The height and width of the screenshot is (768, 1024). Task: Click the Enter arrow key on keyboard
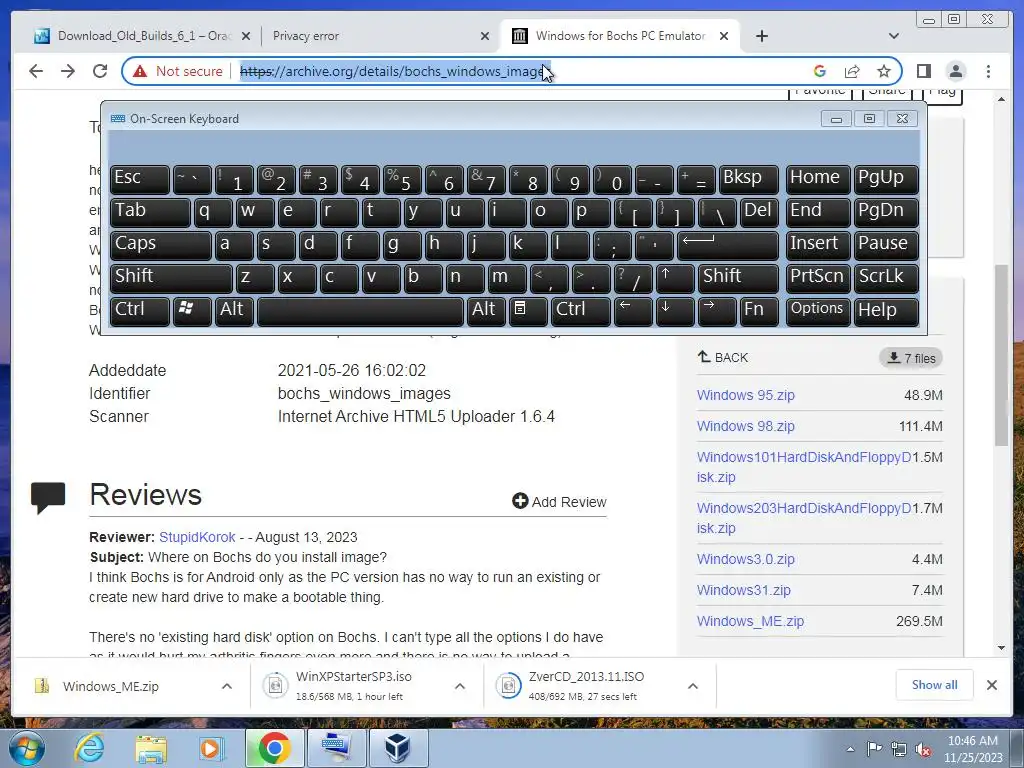coord(728,244)
